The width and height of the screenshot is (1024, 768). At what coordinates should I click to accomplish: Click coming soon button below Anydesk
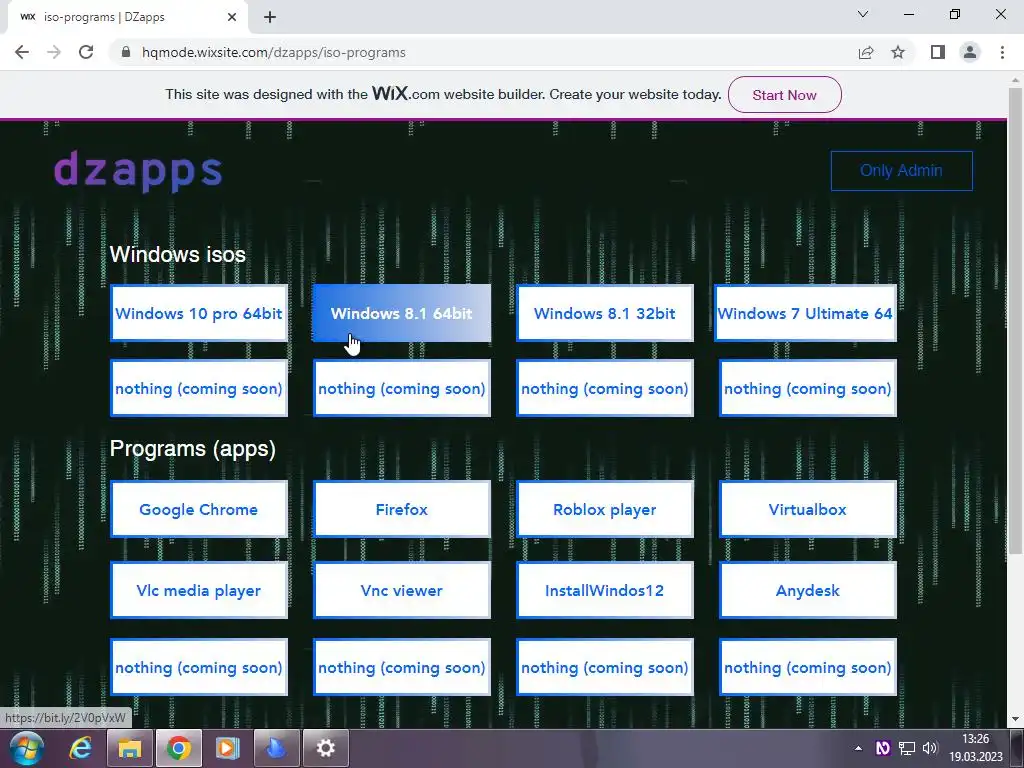(808, 667)
